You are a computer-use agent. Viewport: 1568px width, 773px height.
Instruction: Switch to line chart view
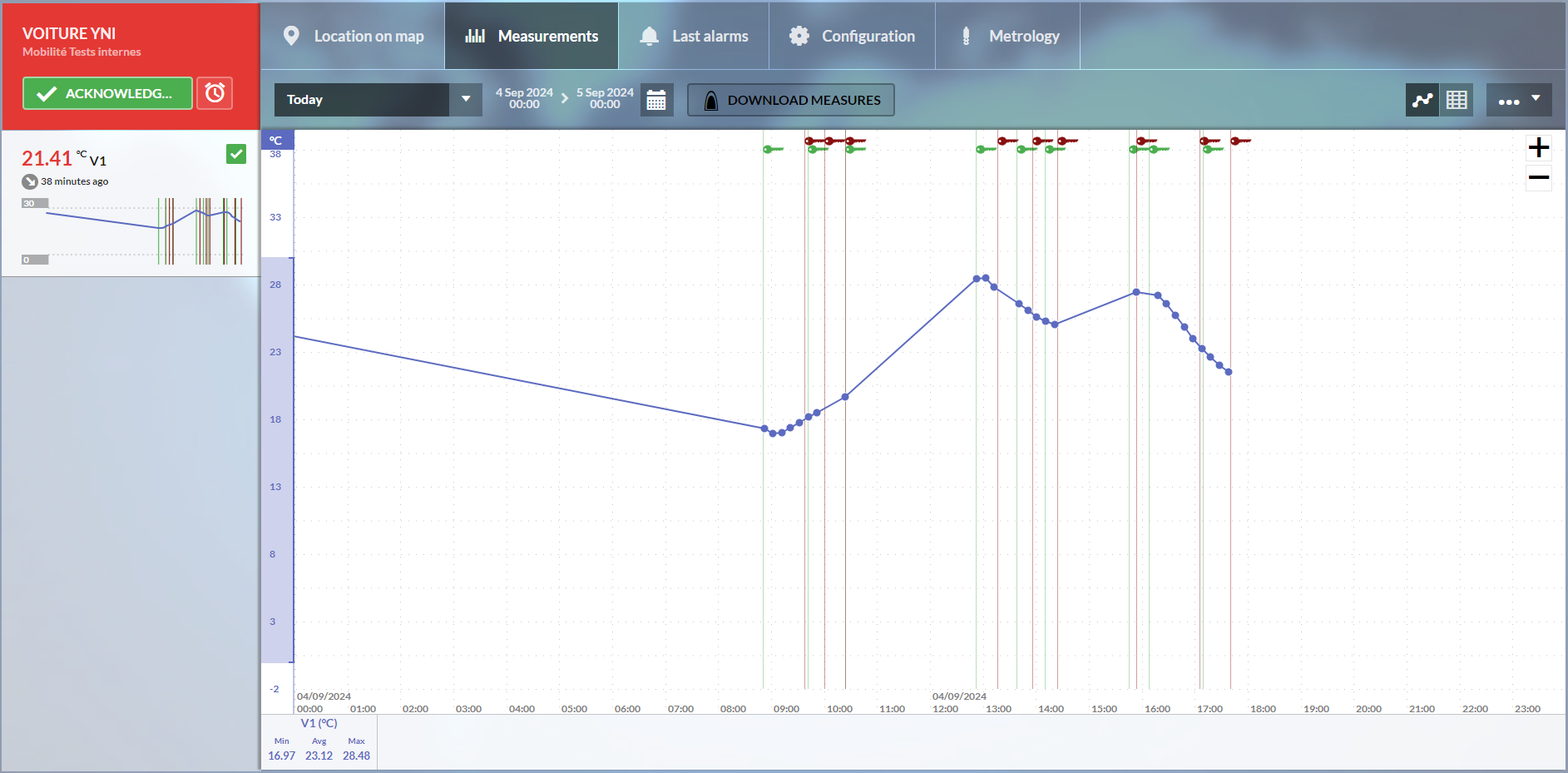(1422, 100)
